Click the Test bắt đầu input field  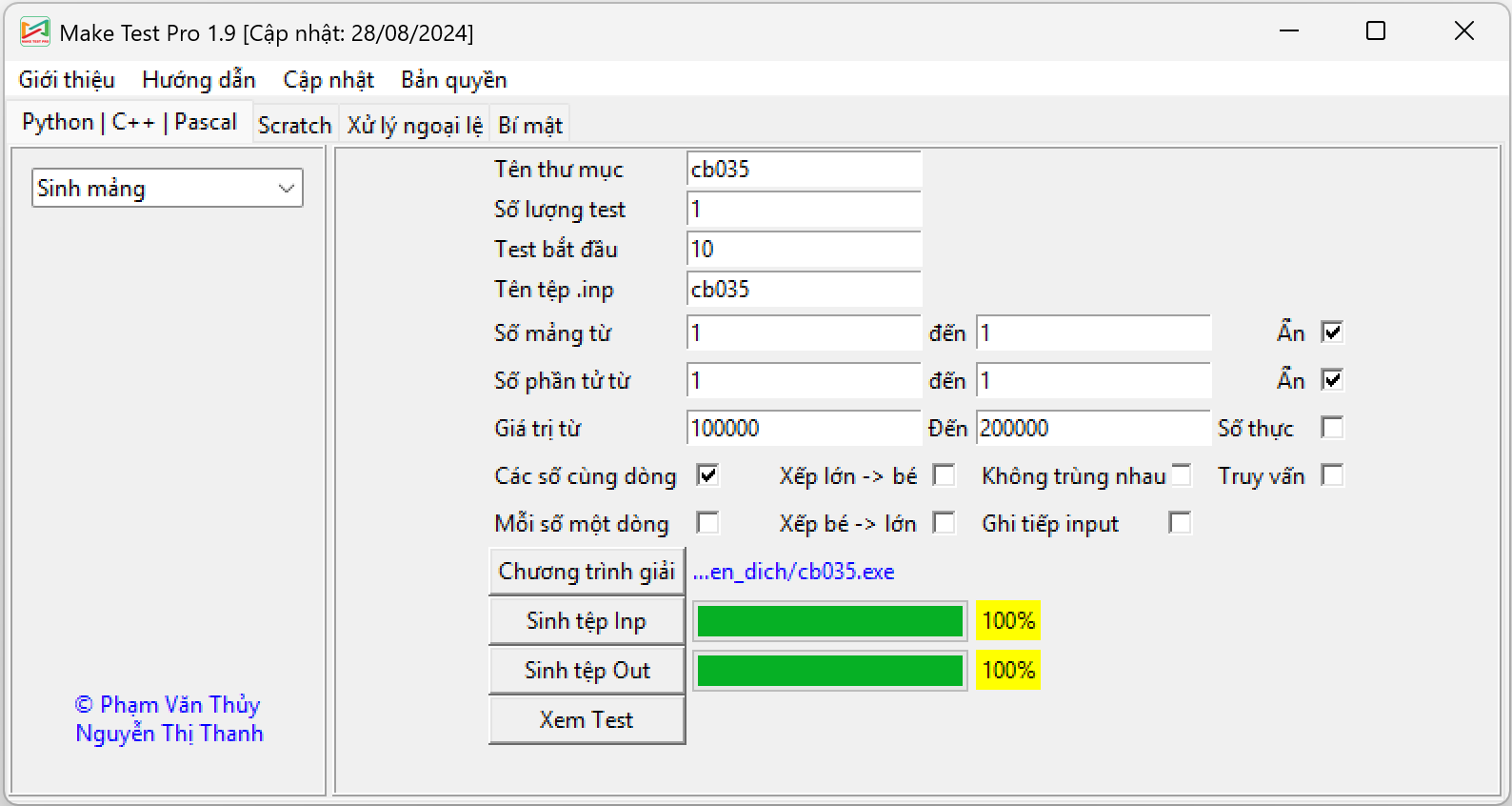pos(805,250)
